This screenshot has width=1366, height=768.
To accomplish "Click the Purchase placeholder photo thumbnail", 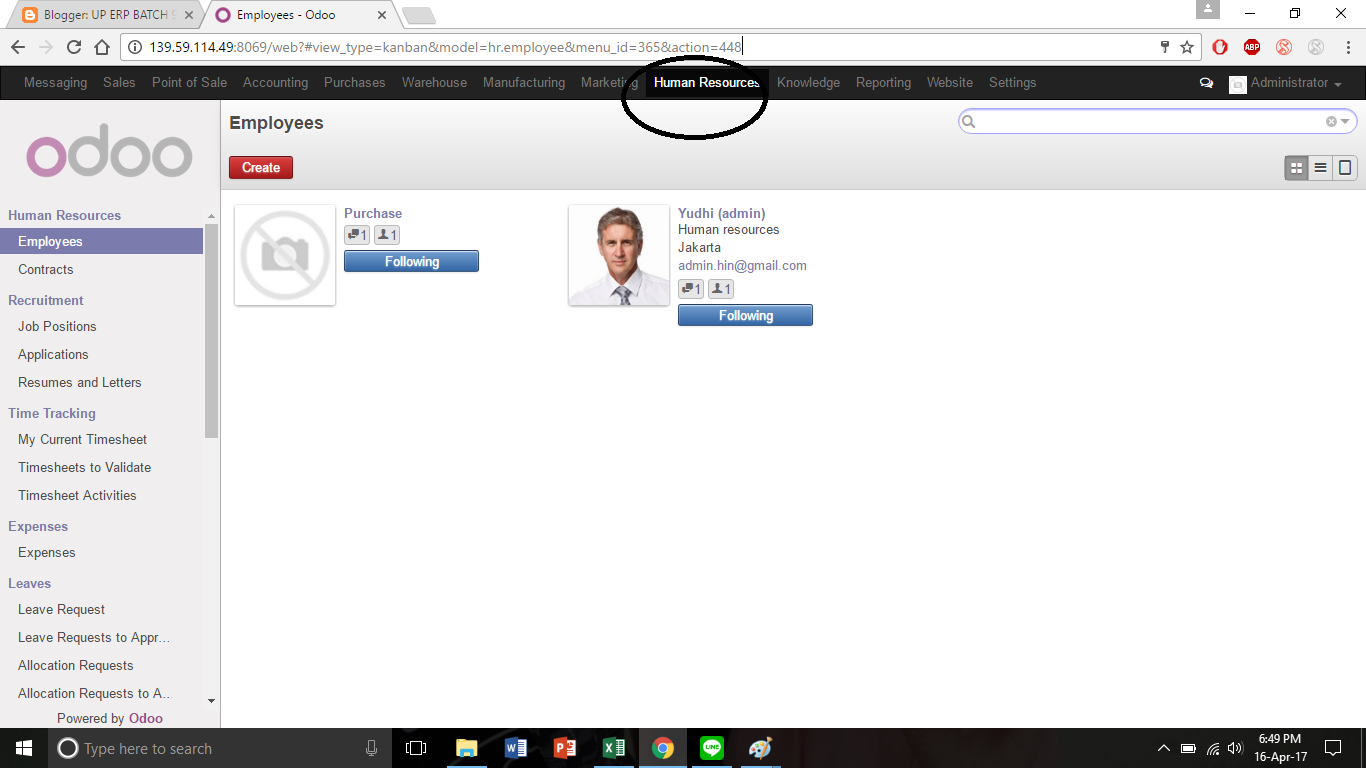I will click(x=285, y=255).
